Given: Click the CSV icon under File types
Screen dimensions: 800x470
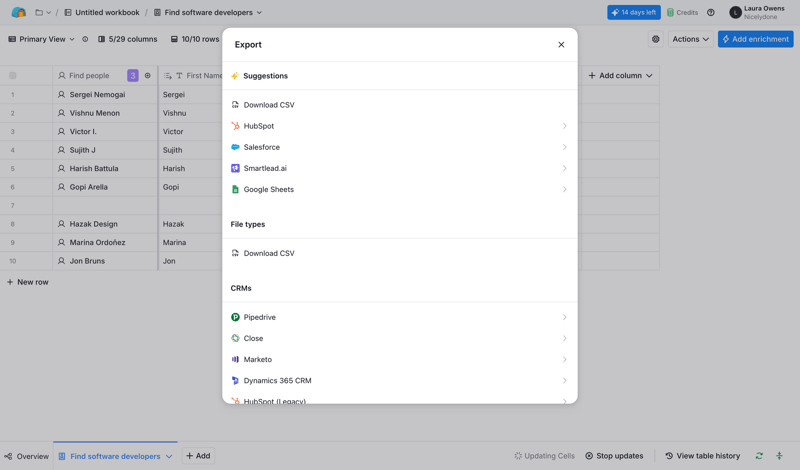Looking at the screenshot, I should (235, 253).
